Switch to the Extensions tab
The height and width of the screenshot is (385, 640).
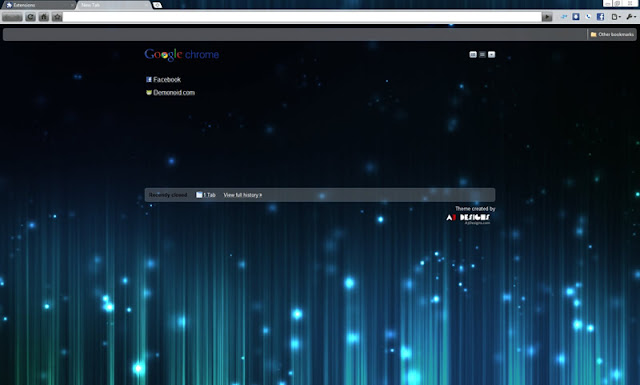click(x=38, y=5)
